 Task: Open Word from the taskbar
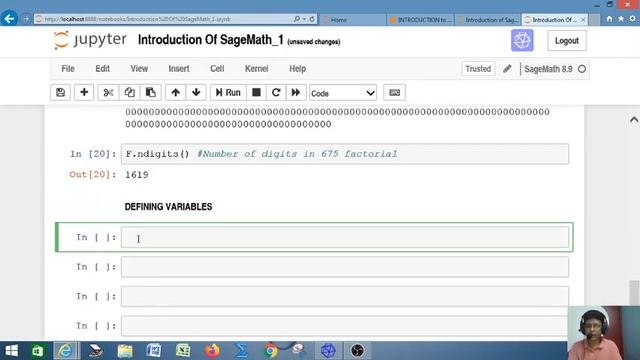pyautogui.click(x=153, y=351)
